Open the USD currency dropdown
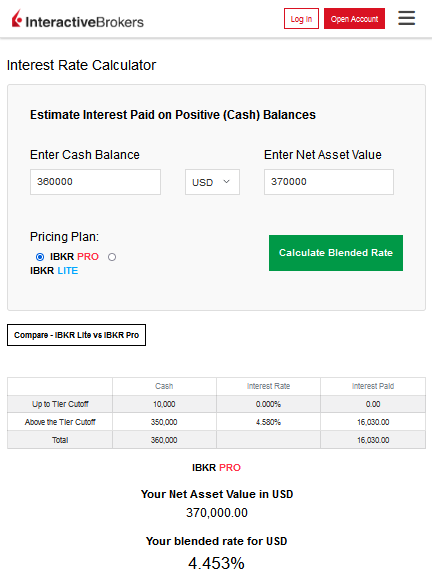Image resolution: width=432 pixels, height=583 pixels. pyautogui.click(x=212, y=182)
